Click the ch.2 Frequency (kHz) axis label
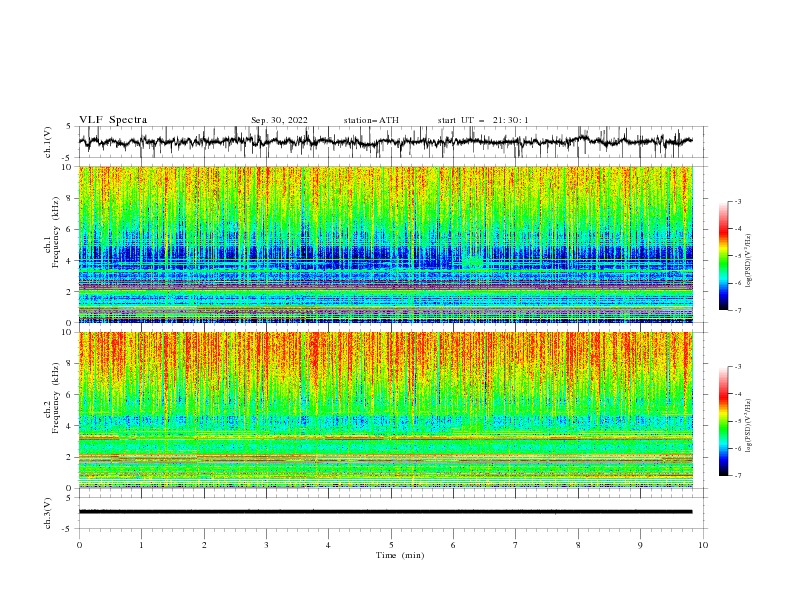The width and height of the screenshot is (792, 612). pyautogui.click(x=54, y=398)
